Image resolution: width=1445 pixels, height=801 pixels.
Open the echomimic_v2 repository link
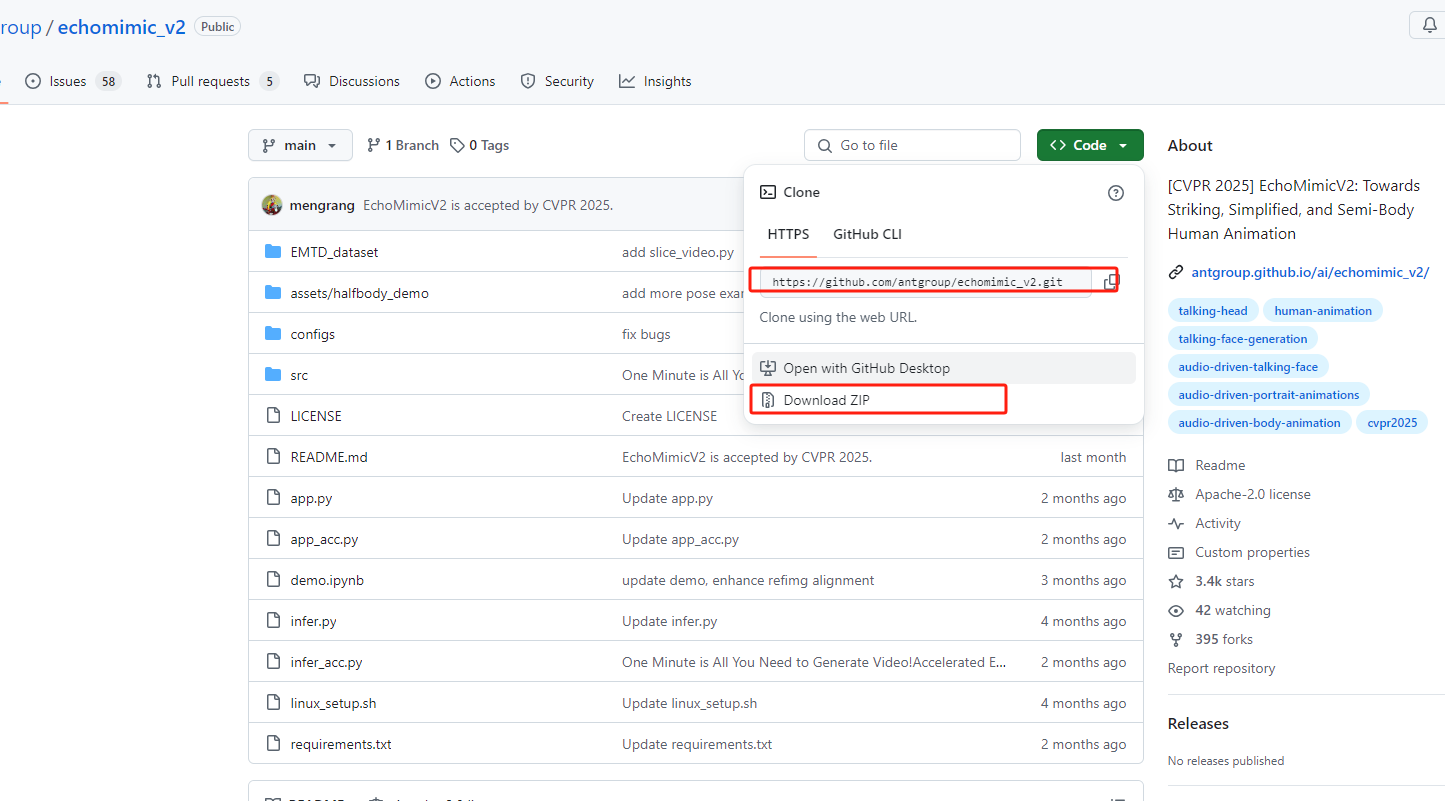point(121,27)
